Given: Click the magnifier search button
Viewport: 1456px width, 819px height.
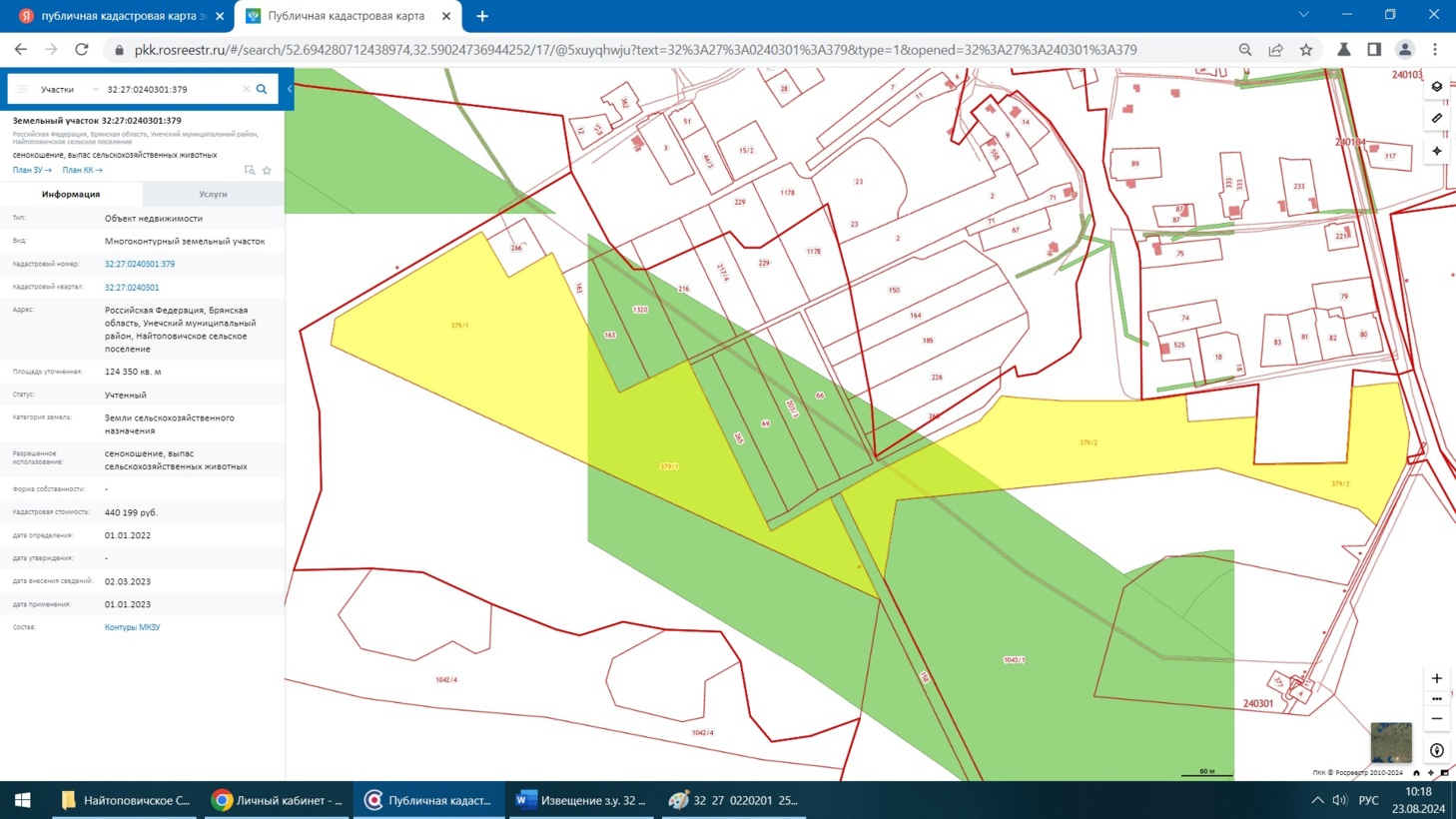Looking at the screenshot, I should click(x=262, y=89).
